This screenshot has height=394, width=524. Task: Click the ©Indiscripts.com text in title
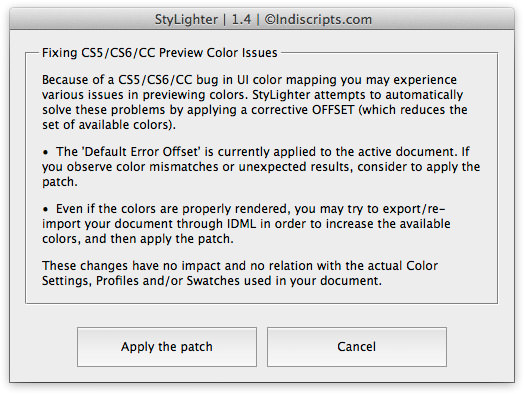pos(318,19)
